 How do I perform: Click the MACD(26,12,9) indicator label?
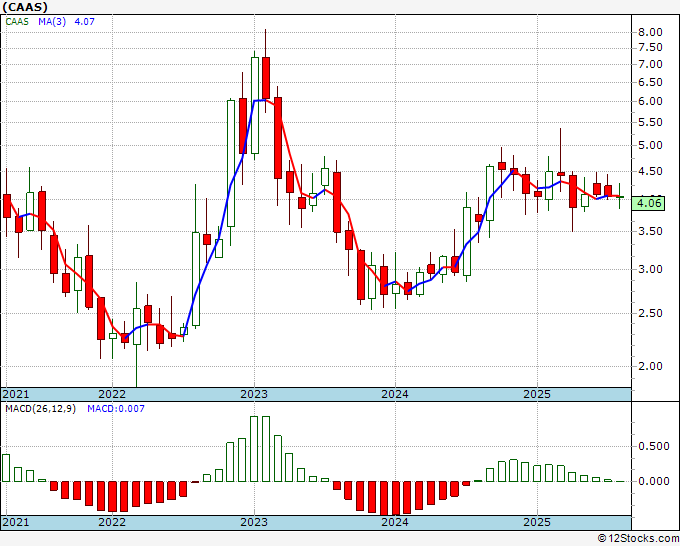point(40,409)
